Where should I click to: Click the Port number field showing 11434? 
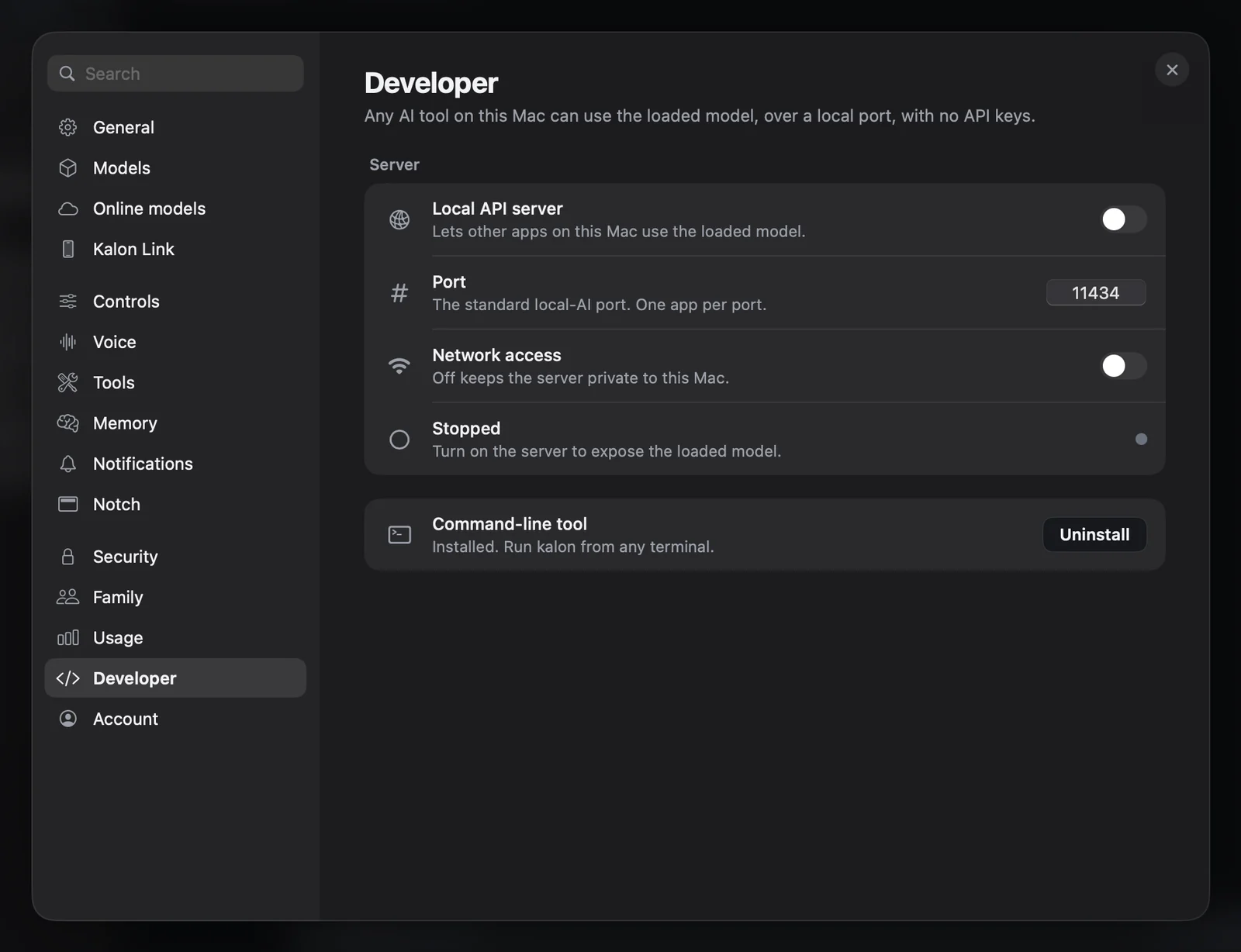coord(1096,292)
